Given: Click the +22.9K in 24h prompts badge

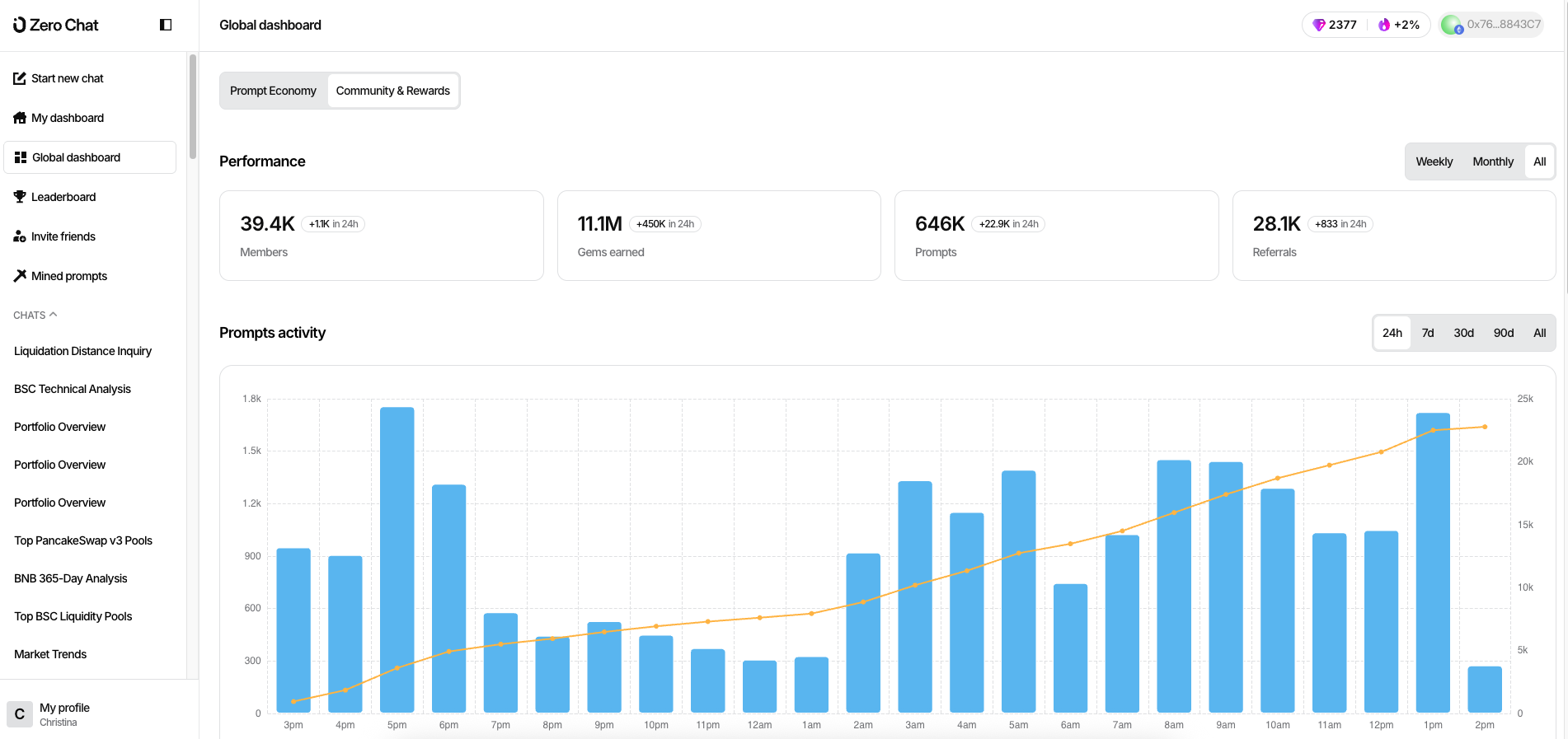Looking at the screenshot, I should tap(1009, 224).
